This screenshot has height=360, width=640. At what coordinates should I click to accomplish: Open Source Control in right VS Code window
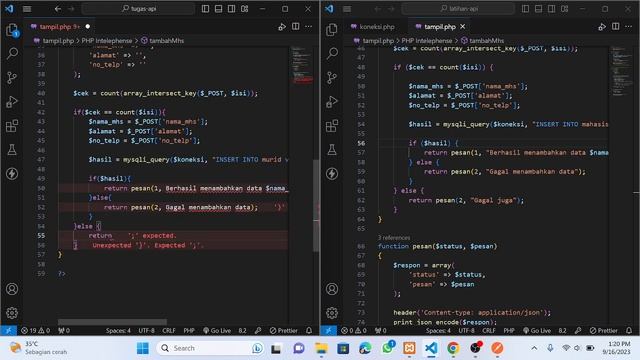pyautogui.click(x=332, y=77)
